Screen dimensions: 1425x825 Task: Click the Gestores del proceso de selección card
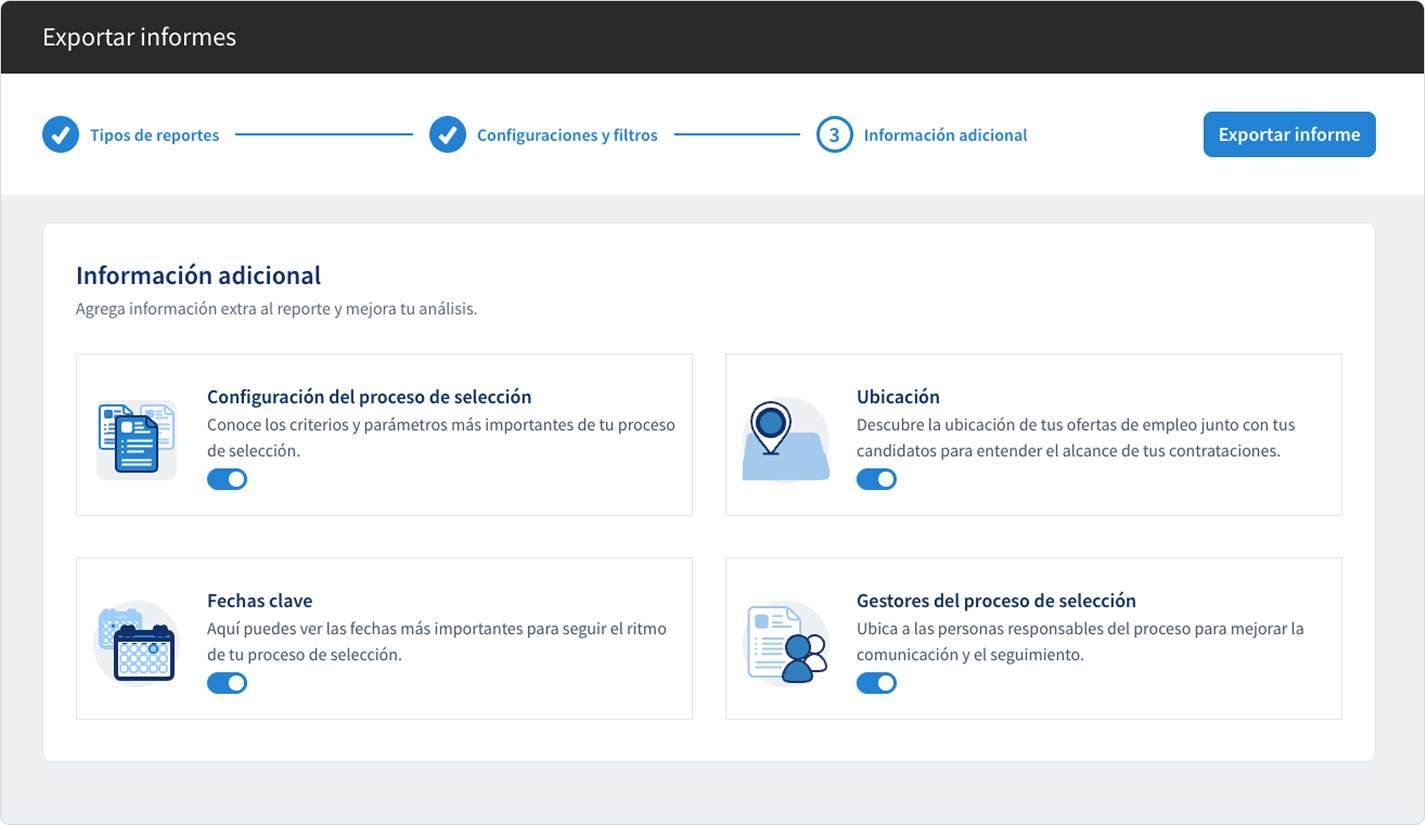pyautogui.click(x=1033, y=638)
